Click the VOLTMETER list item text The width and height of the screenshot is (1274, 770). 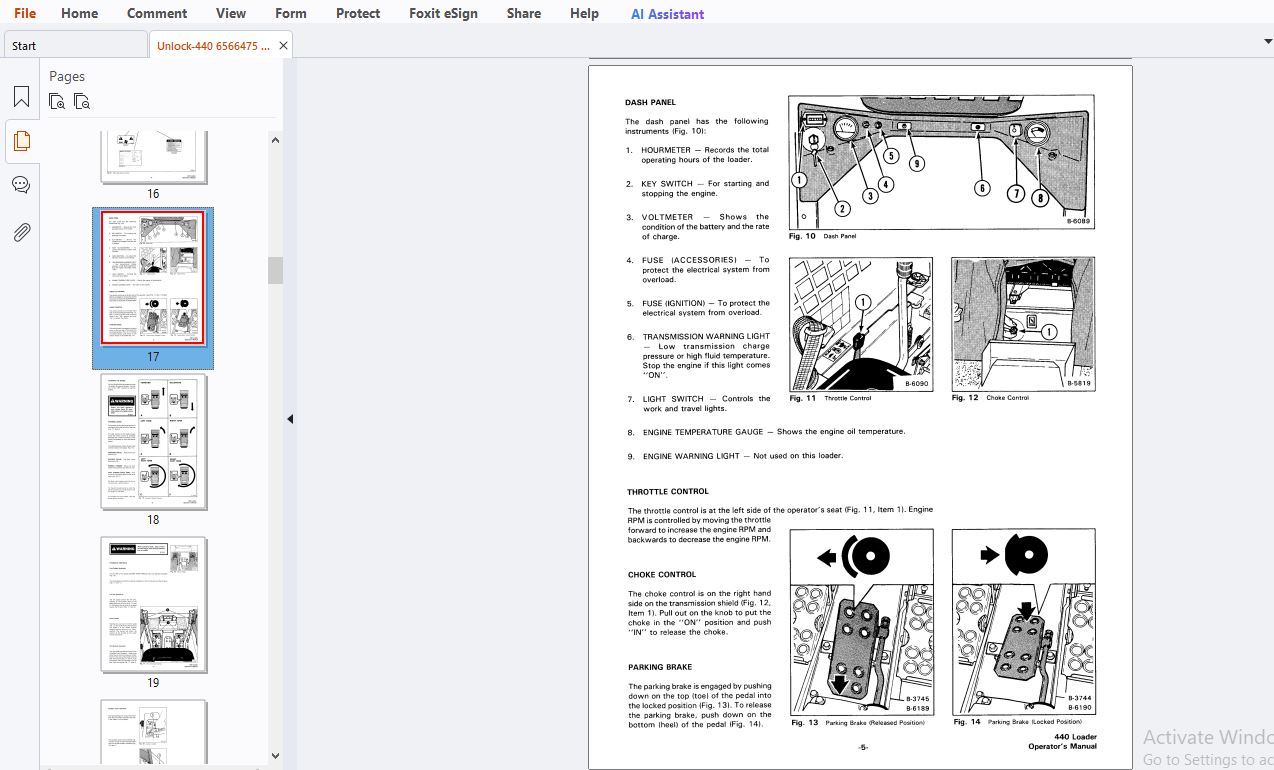click(x=705, y=227)
